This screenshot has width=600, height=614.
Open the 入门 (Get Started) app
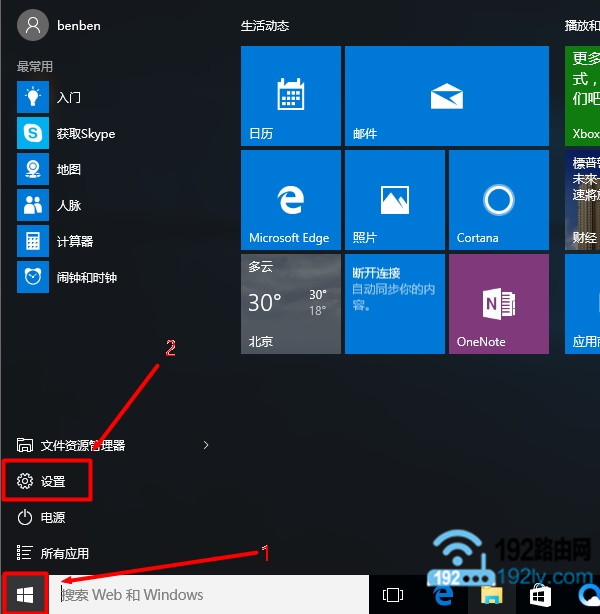point(68,98)
